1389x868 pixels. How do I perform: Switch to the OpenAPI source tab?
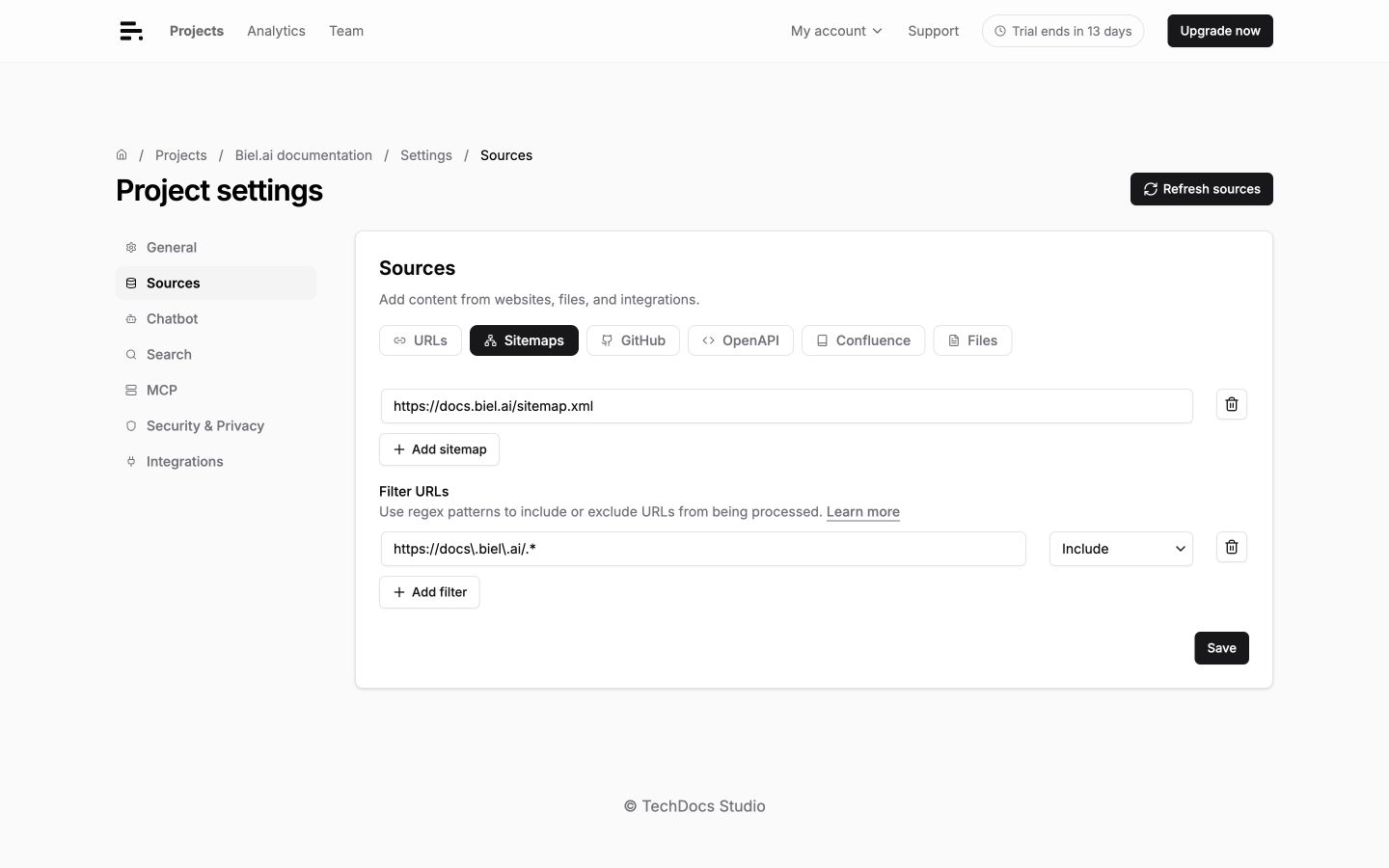coord(741,340)
